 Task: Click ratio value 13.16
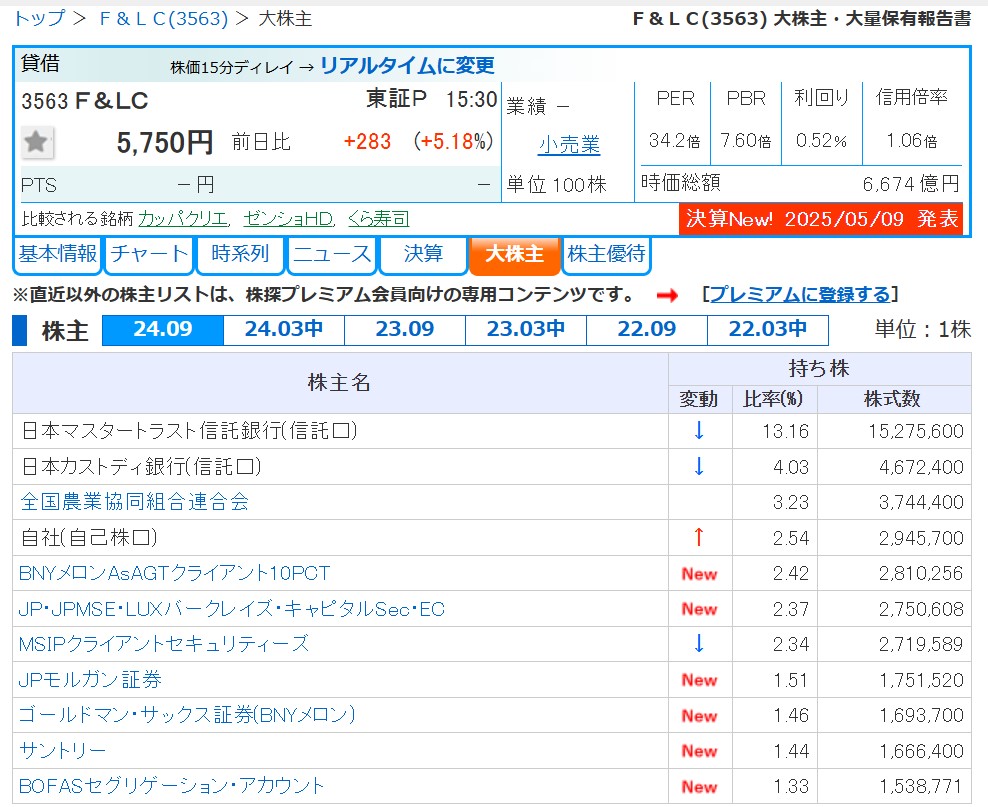coord(786,431)
